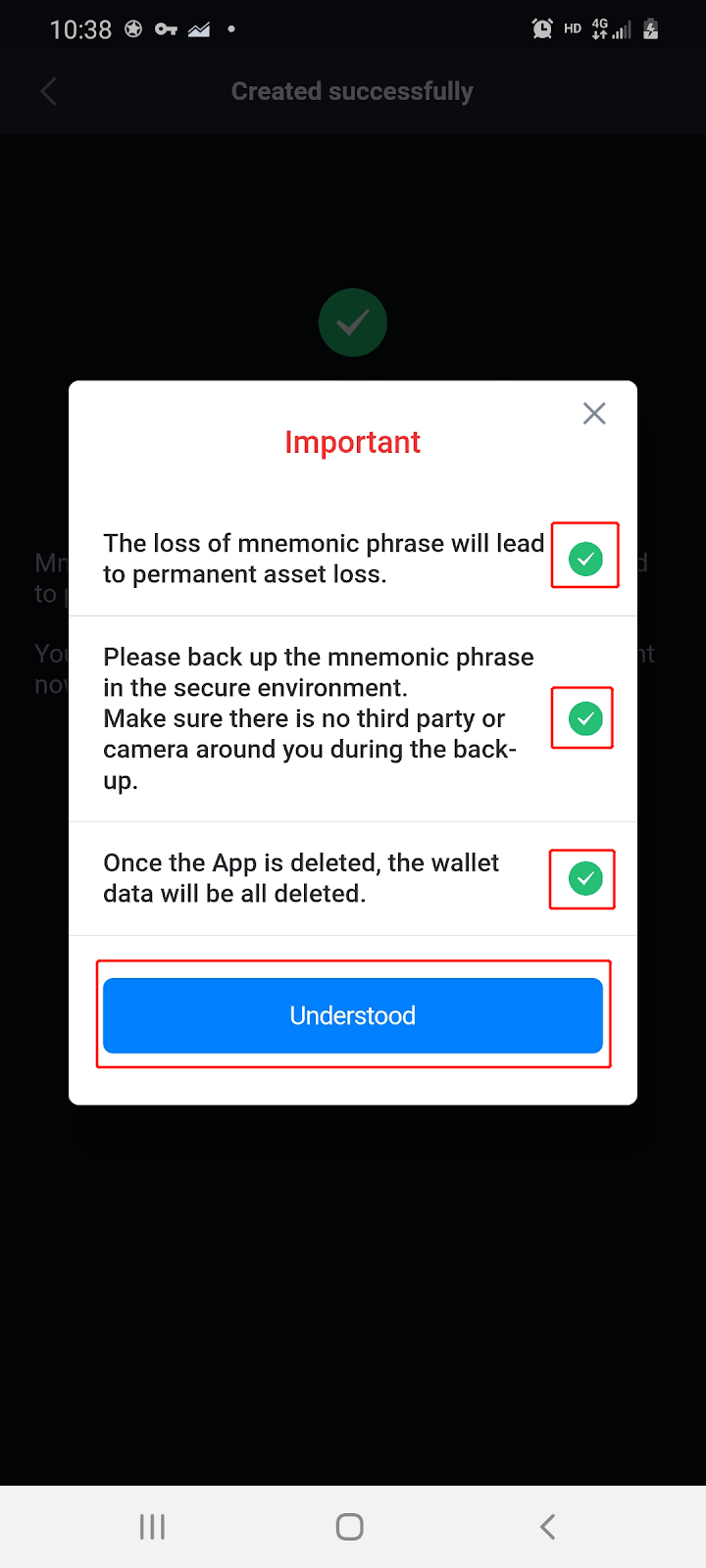Tap the blue Understood button
Screen dimensions: 706x1568
(x=353, y=1015)
